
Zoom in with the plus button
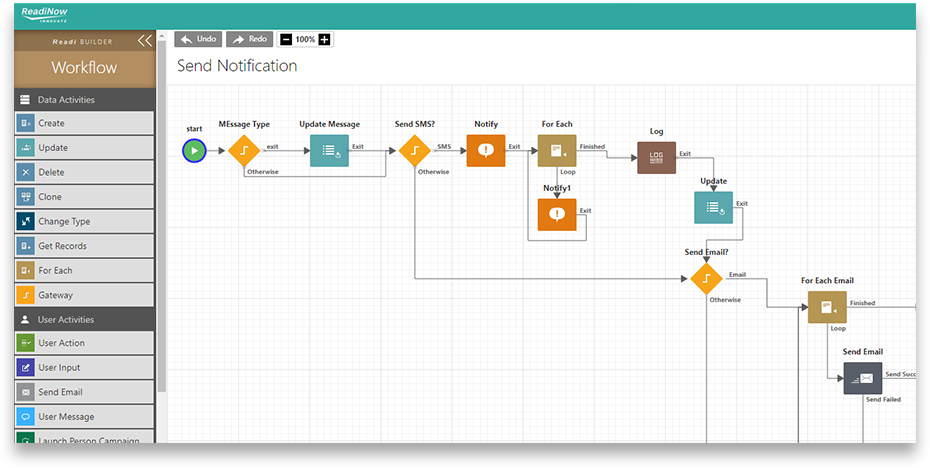324,40
